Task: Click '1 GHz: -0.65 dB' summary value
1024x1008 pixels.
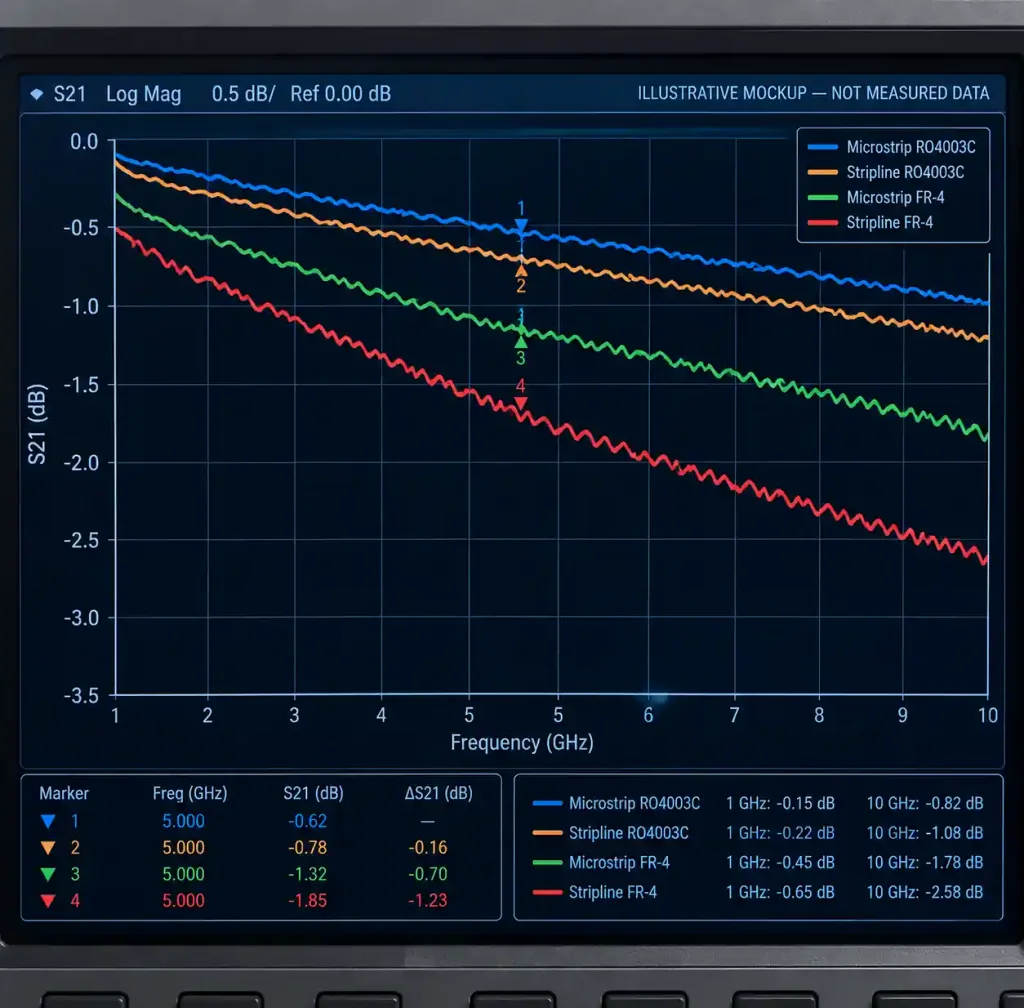Action: click(780, 892)
